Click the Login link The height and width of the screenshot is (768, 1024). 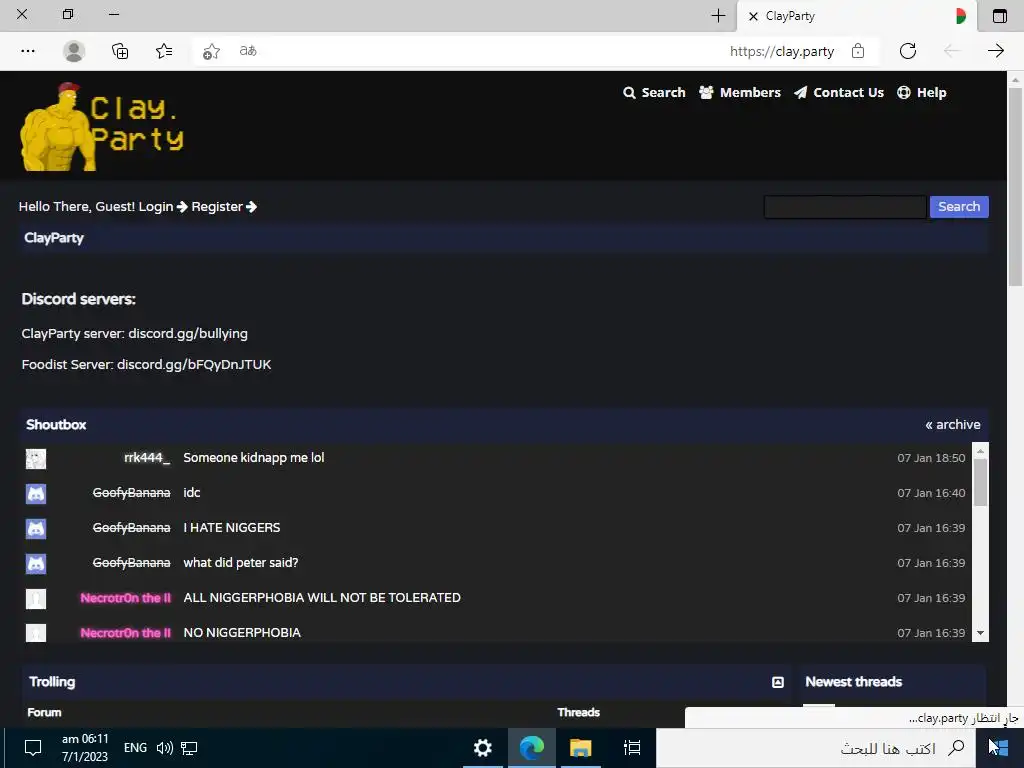click(x=163, y=207)
